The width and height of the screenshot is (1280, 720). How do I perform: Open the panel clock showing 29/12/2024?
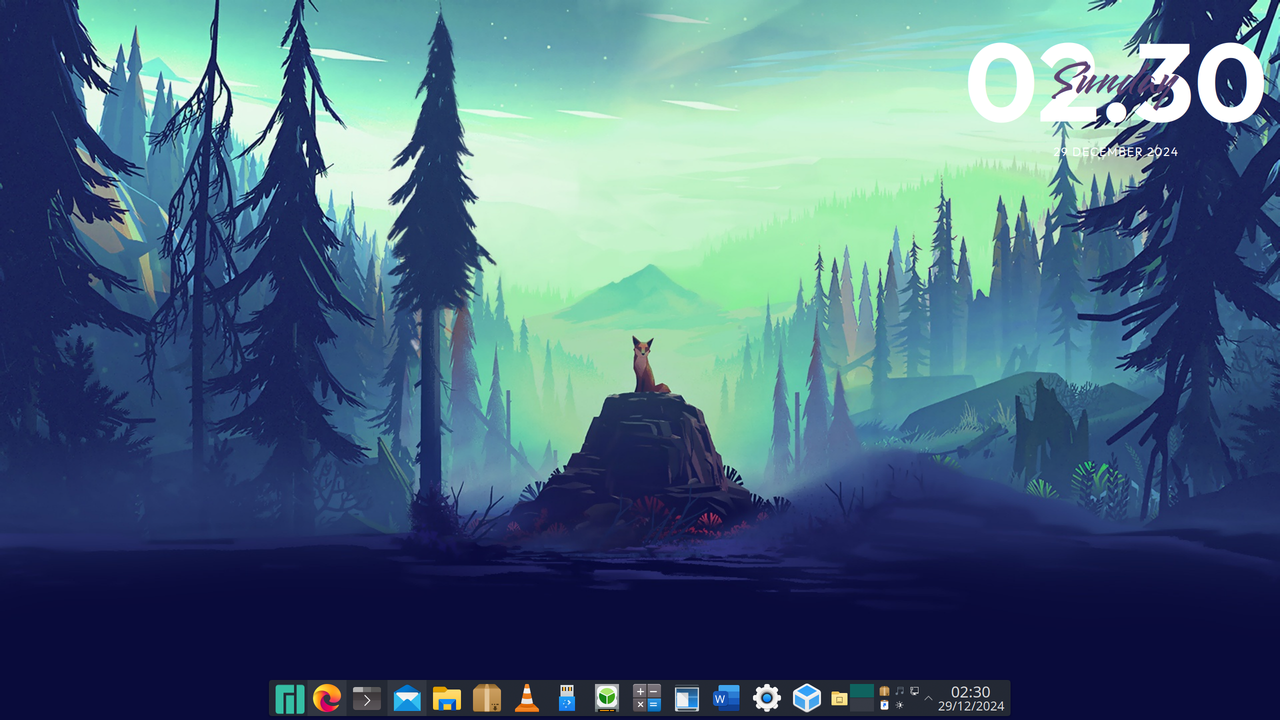(x=971, y=698)
